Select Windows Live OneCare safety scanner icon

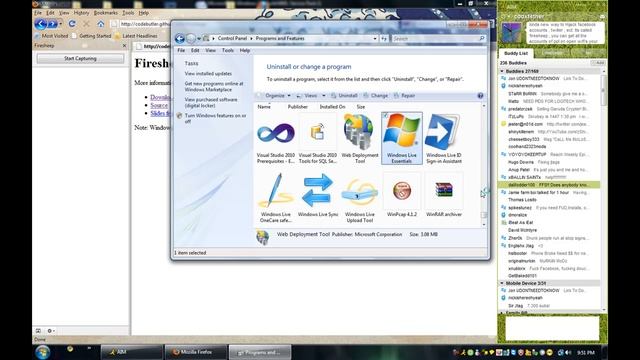[x=276, y=197]
